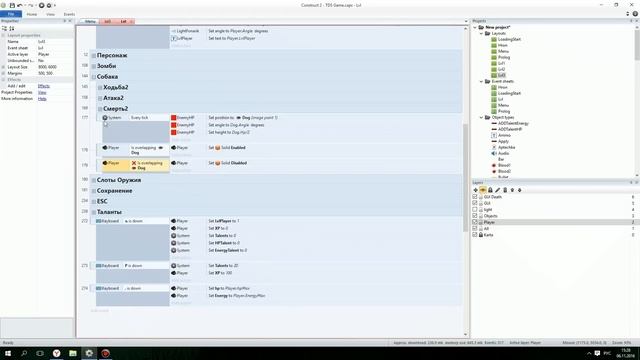Open the Yandex browser taskbar icon

pyautogui.click(x=57, y=353)
